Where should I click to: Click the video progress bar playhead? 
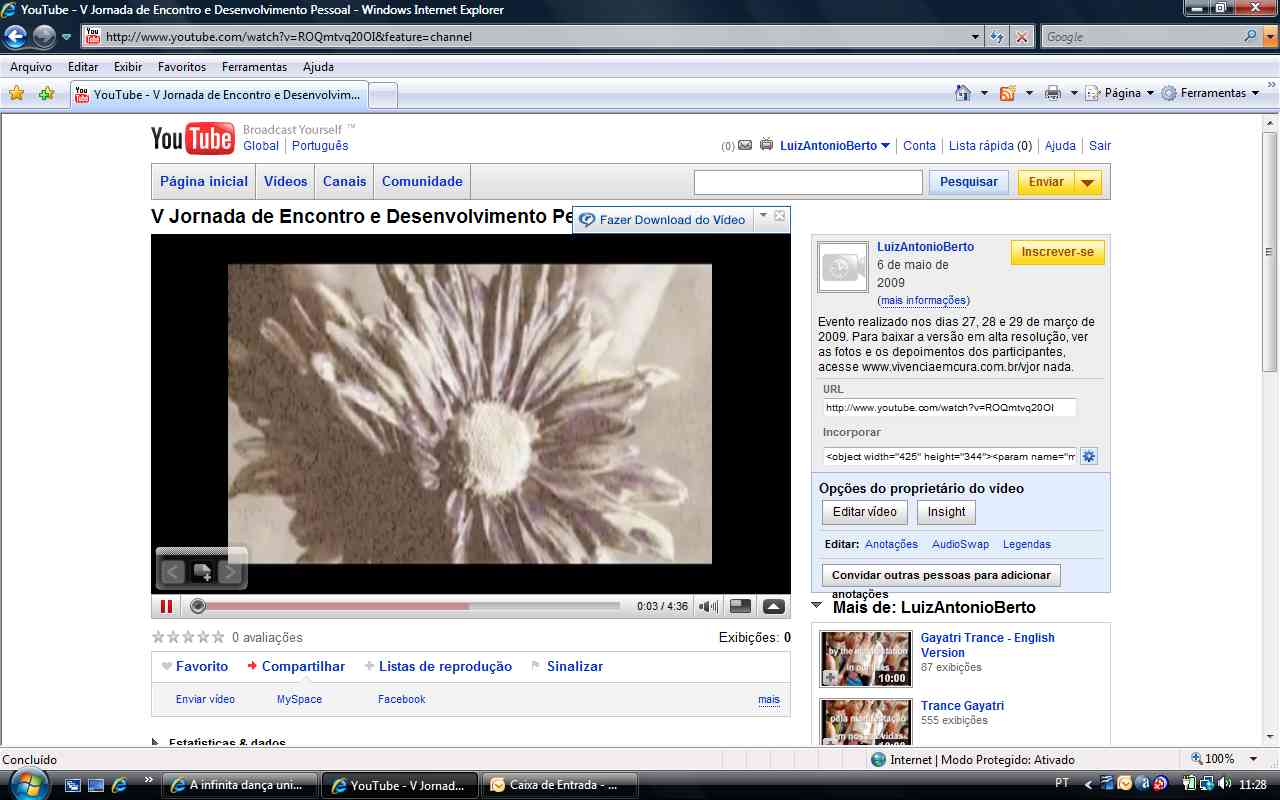[x=198, y=606]
